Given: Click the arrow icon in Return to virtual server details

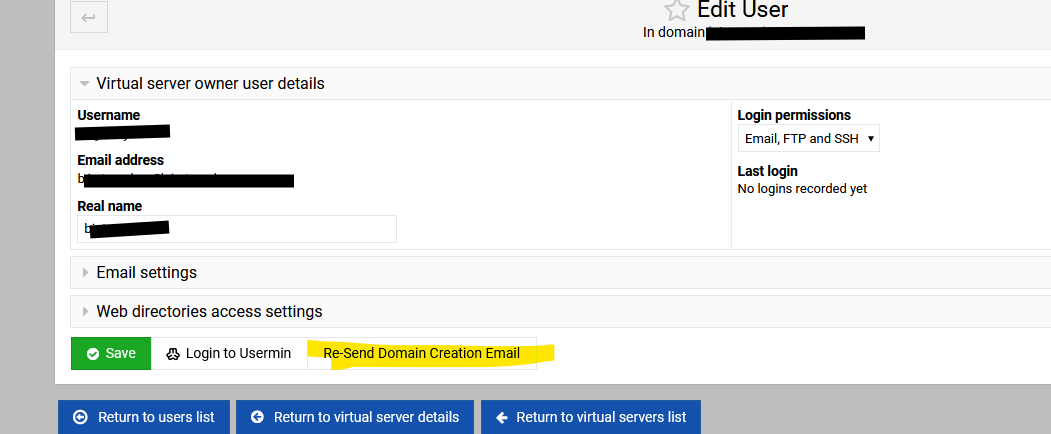Looking at the screenshot, I should [257, 417].
